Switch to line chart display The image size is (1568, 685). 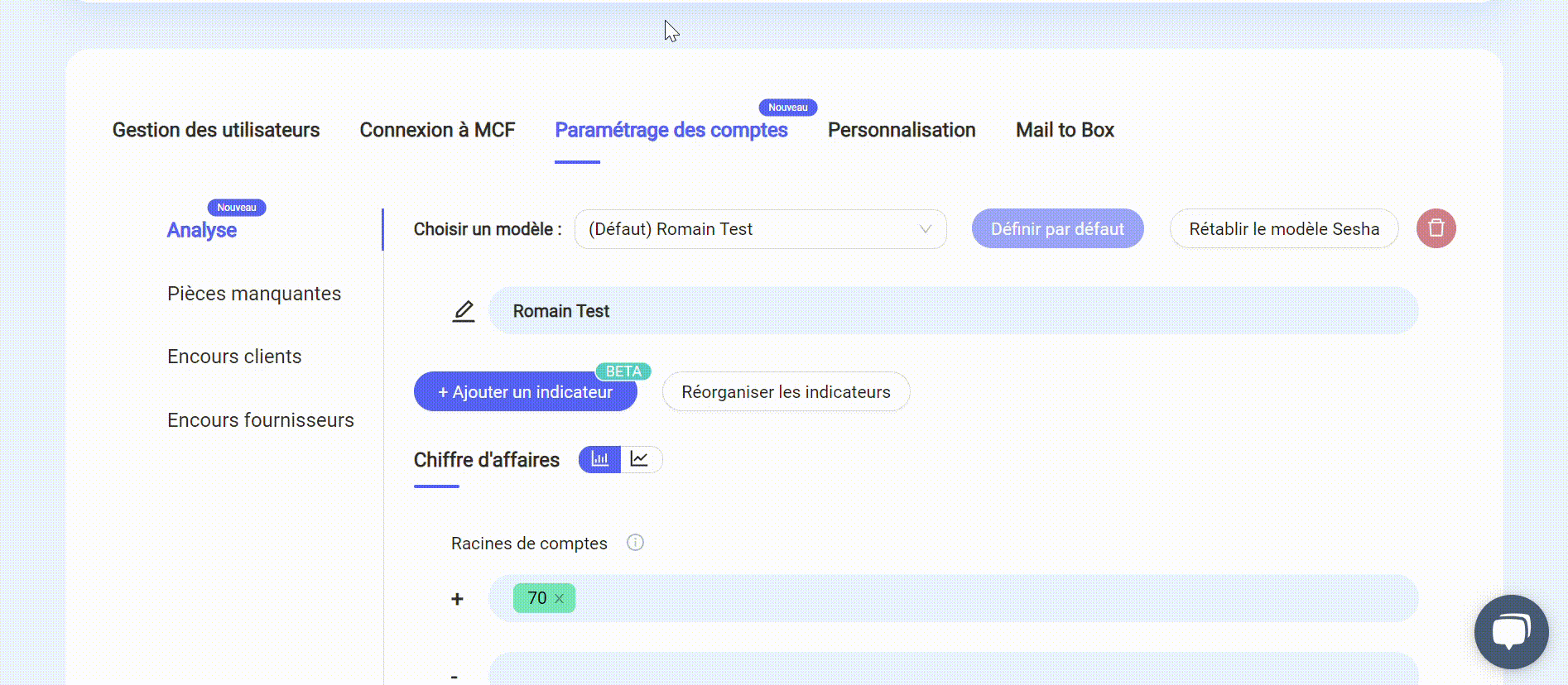tap(640, 459)
